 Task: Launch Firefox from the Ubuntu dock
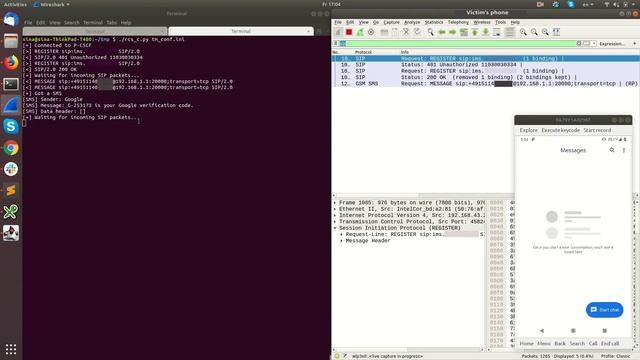(x=11, y=62)
